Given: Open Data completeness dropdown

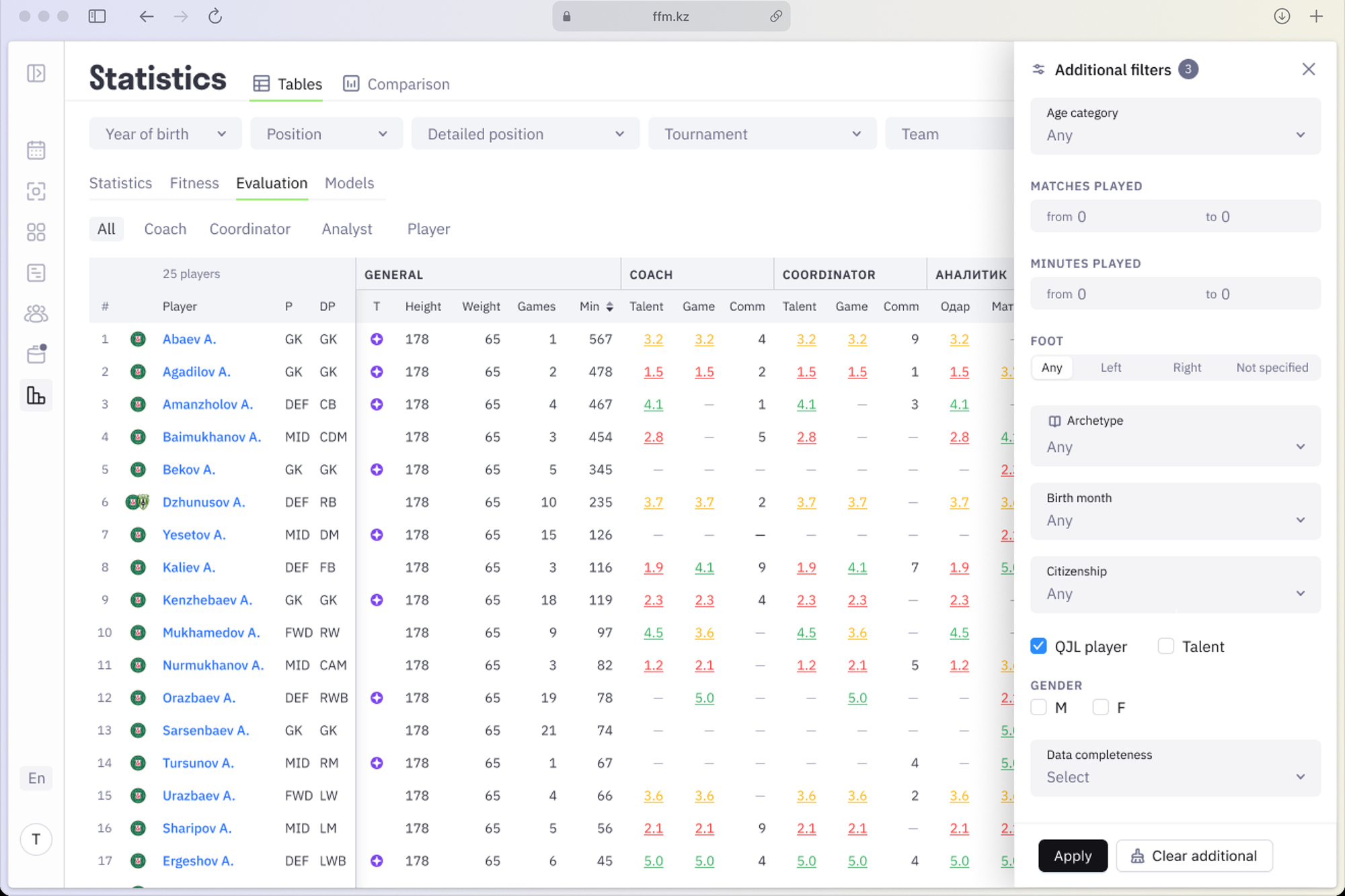Looking at the screenshot, I should click(1175, 768).
